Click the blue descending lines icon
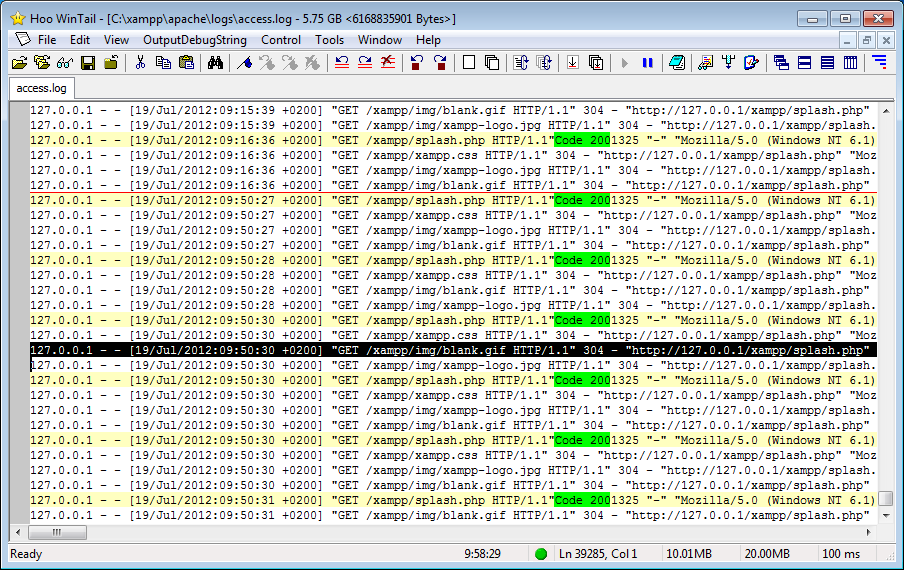 point(879,62)
